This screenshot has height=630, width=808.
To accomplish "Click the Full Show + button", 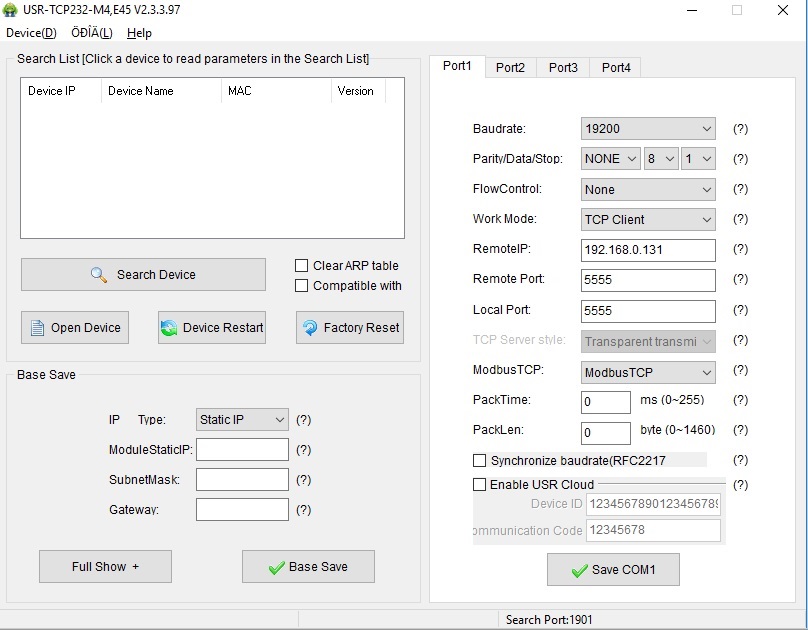I will tap(105, 567).
